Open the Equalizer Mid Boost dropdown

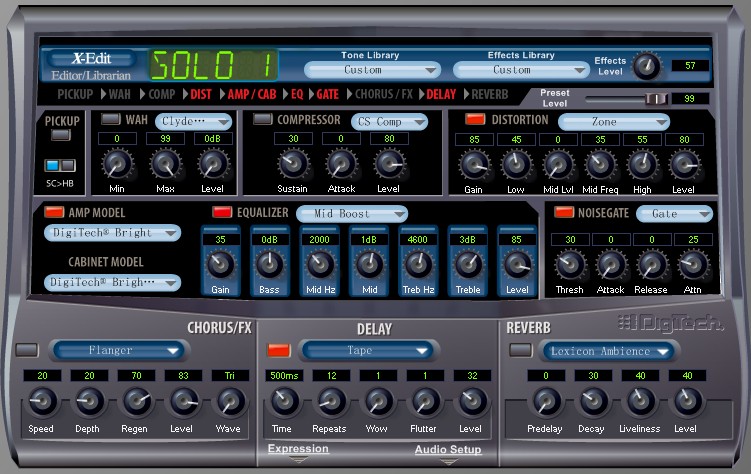click(x=352, y=214)
